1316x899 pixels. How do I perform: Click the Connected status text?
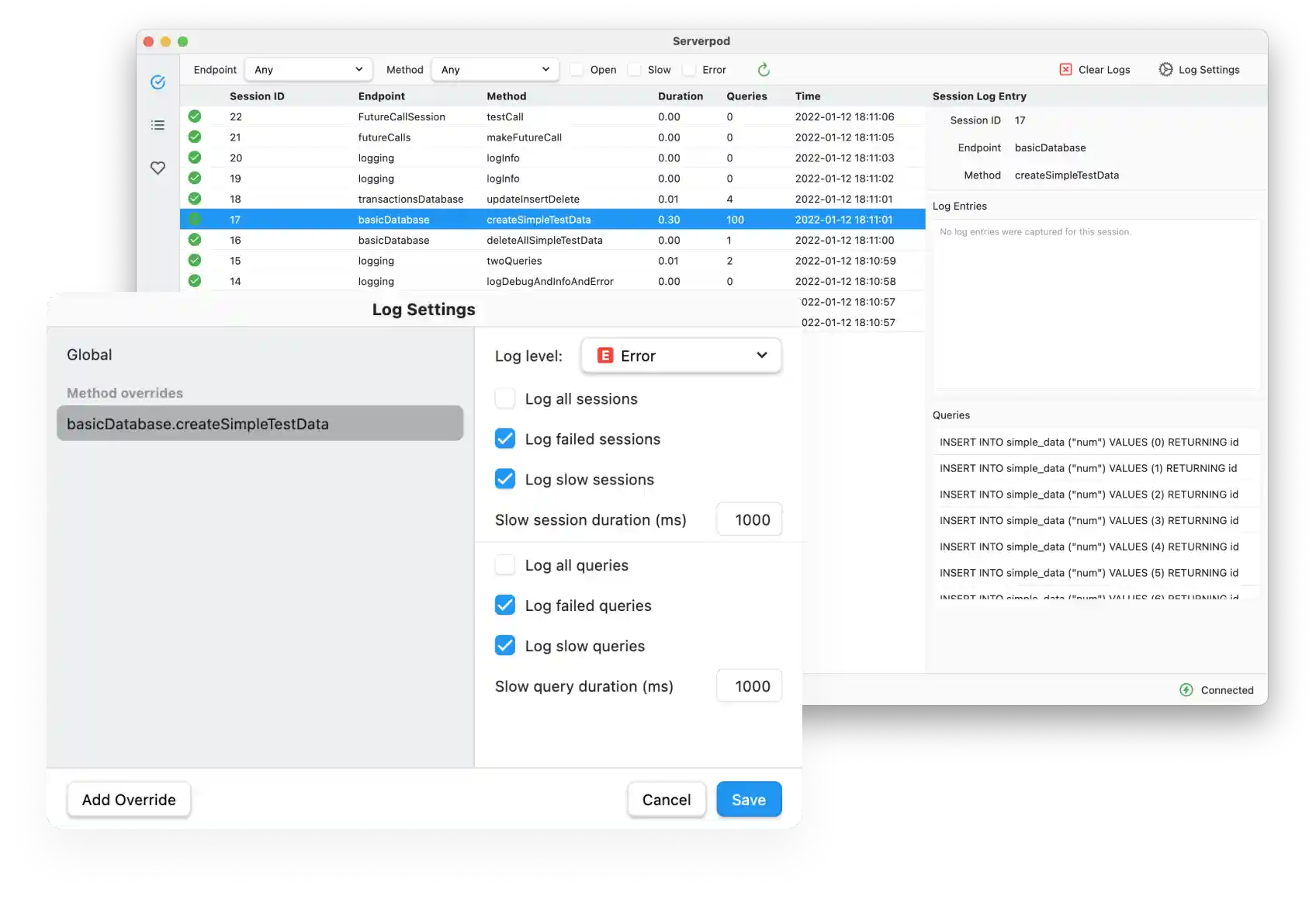click(x=1227, y=690)
